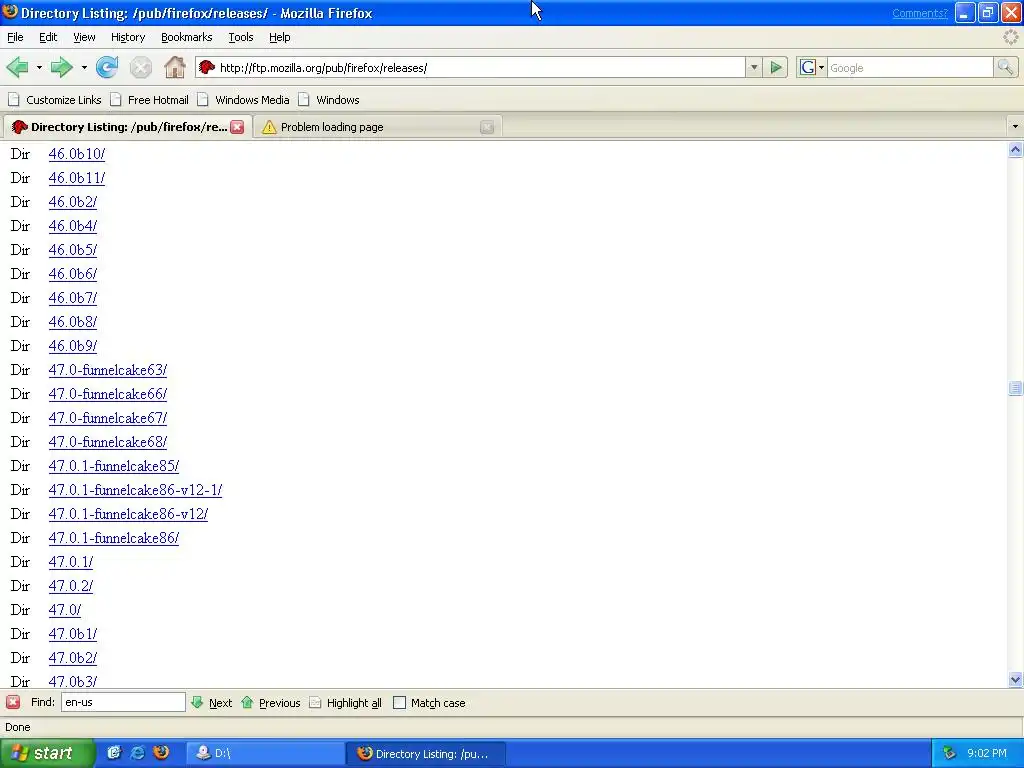The height and width of the screenshot is (768, 1024).
Task: Switch to the D:\ taskbar window
Action: point(266,753)
